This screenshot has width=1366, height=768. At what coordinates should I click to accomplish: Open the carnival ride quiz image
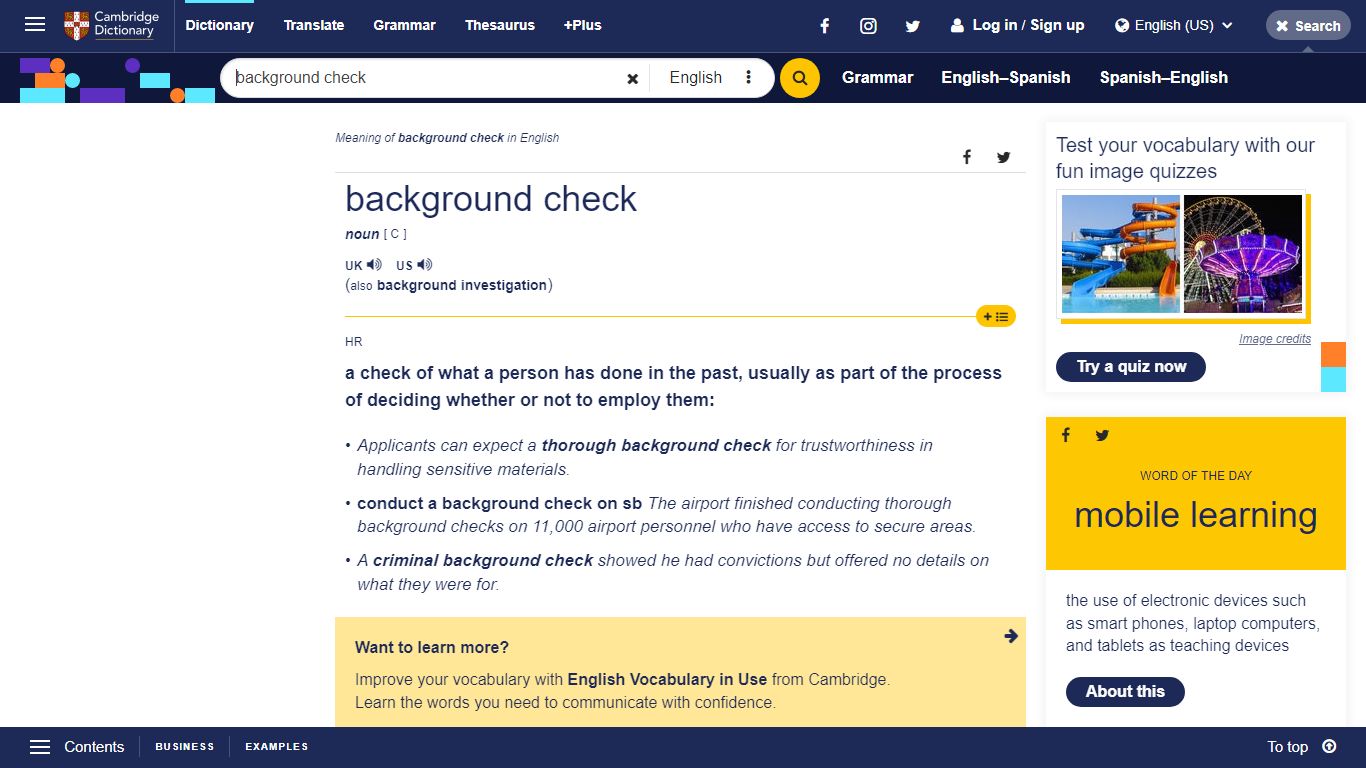(x=1243, y=254)
